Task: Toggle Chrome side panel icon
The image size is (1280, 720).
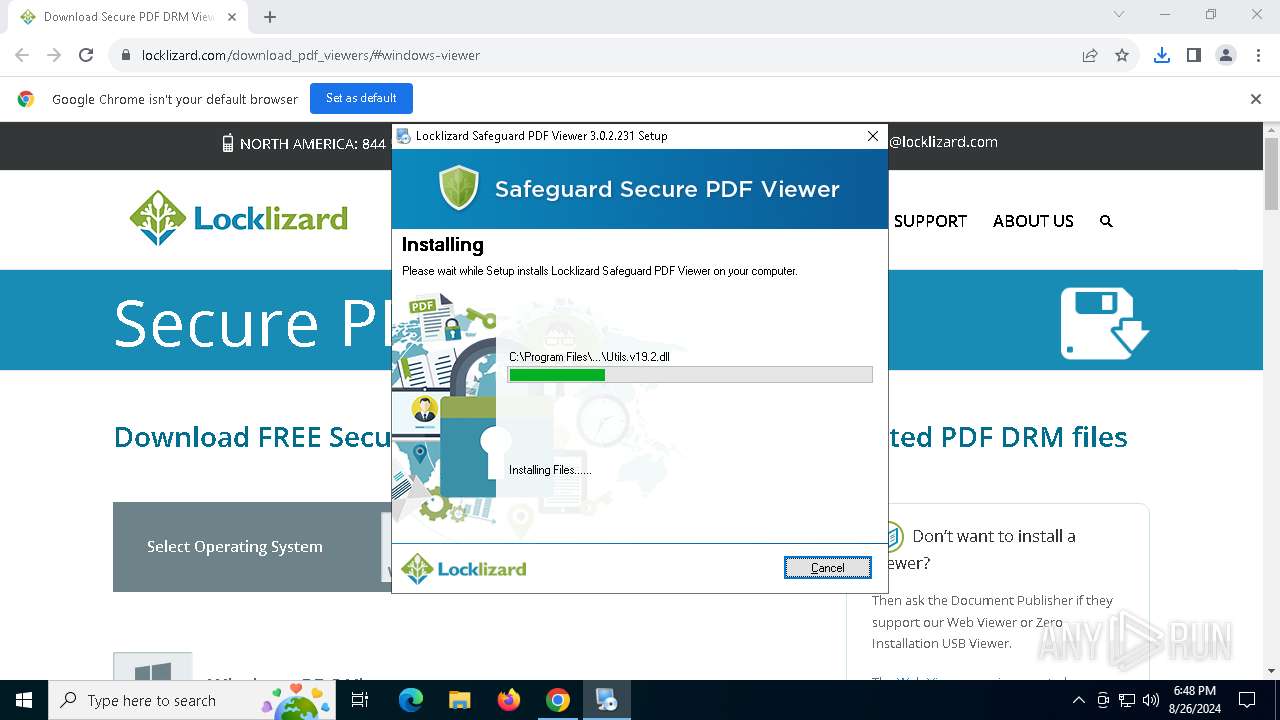Action: pyautogui.click(x=1194, y=55)
